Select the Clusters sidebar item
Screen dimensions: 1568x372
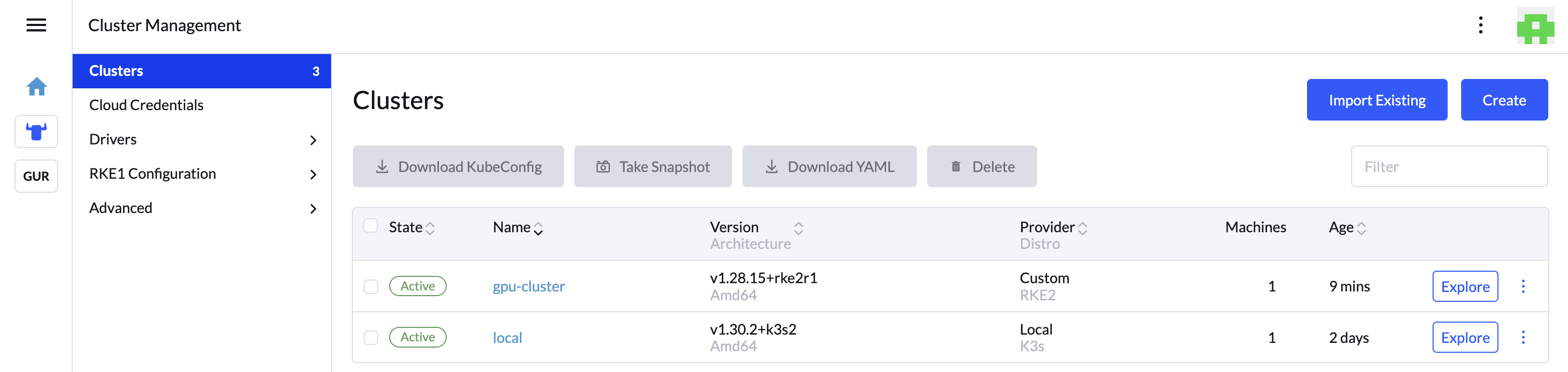point(201,71)
